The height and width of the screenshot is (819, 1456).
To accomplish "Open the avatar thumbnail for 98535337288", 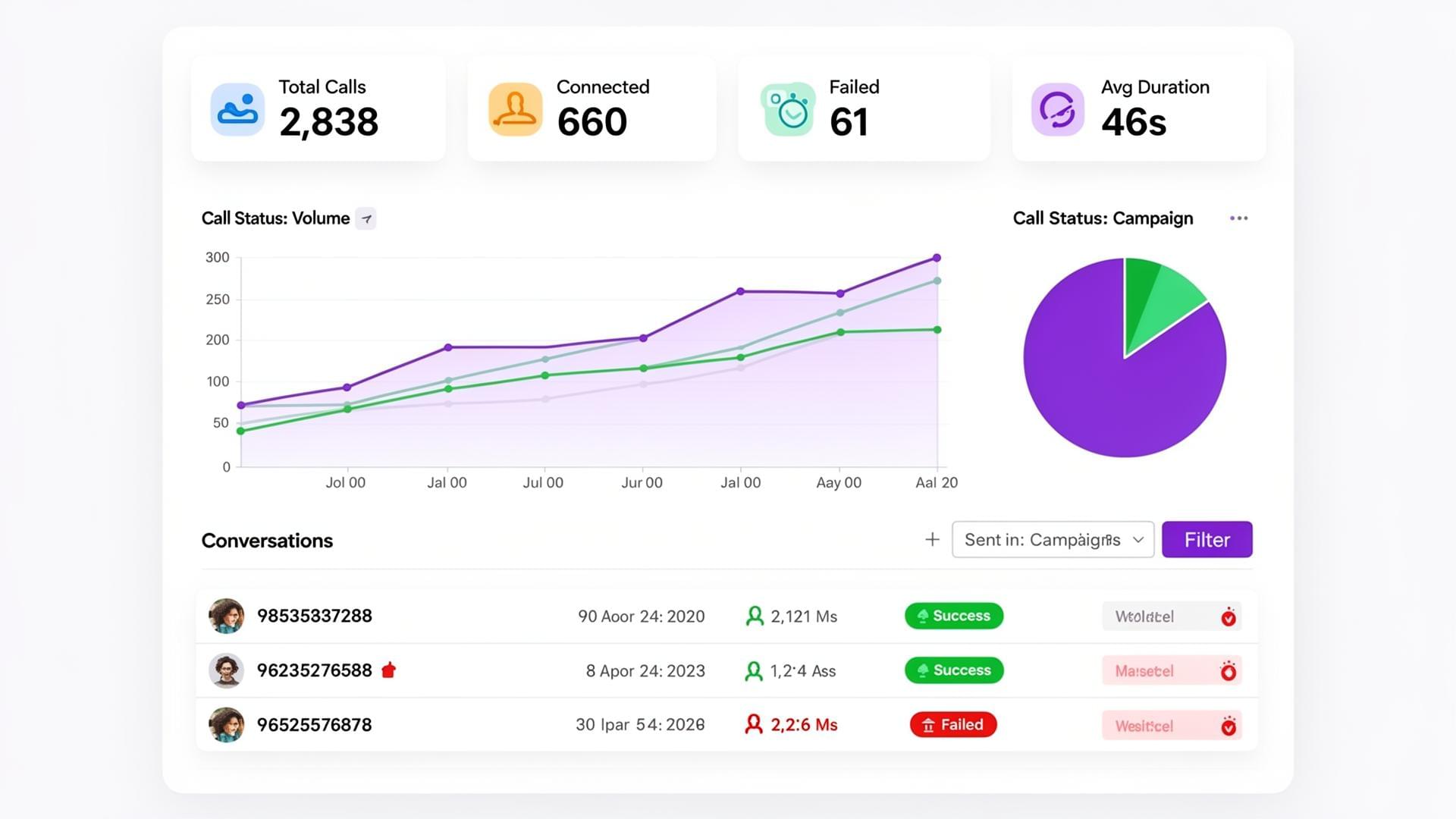I will (x=226, y=616).
